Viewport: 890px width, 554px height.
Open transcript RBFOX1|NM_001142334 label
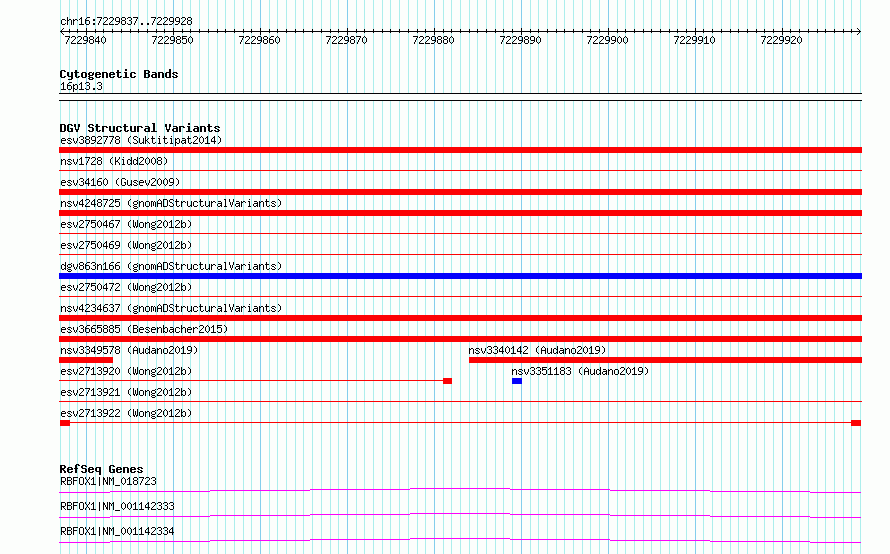pyautogui.click(x=117, y=531)
